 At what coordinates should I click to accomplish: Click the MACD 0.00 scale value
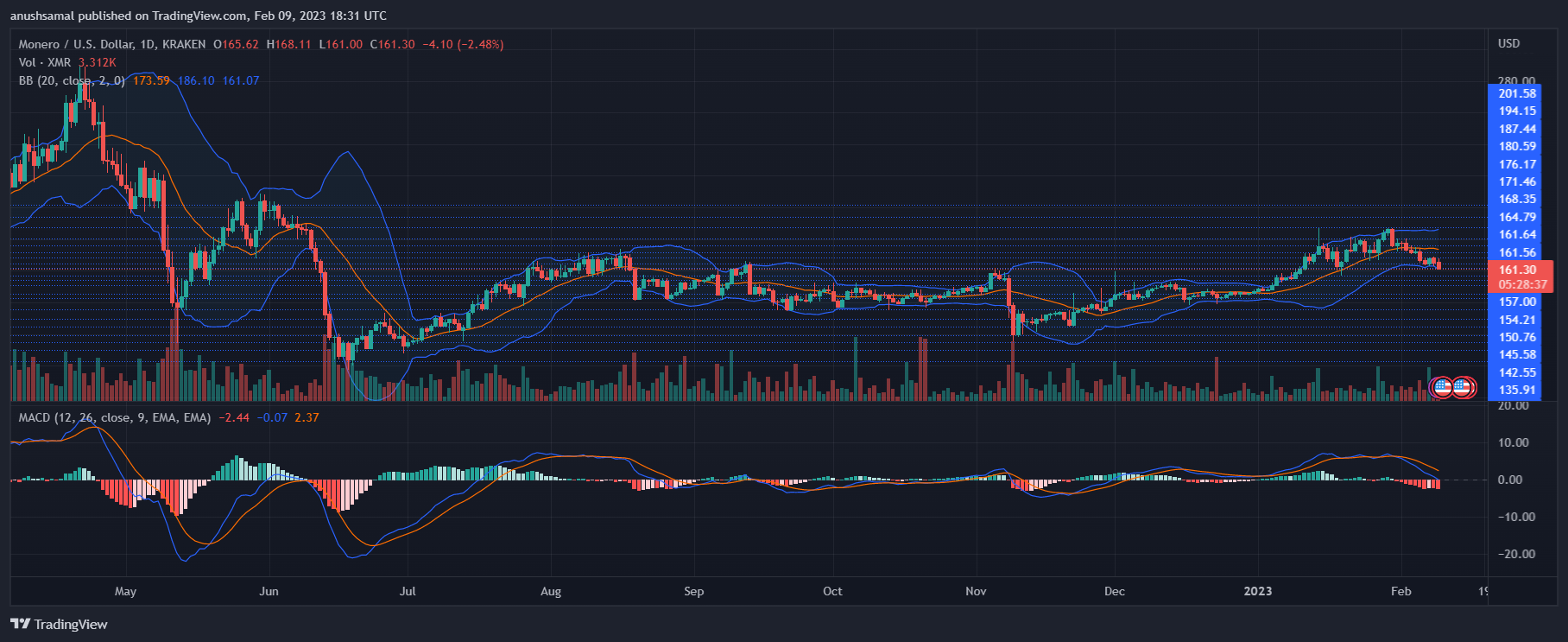[x=1509, y=480]
